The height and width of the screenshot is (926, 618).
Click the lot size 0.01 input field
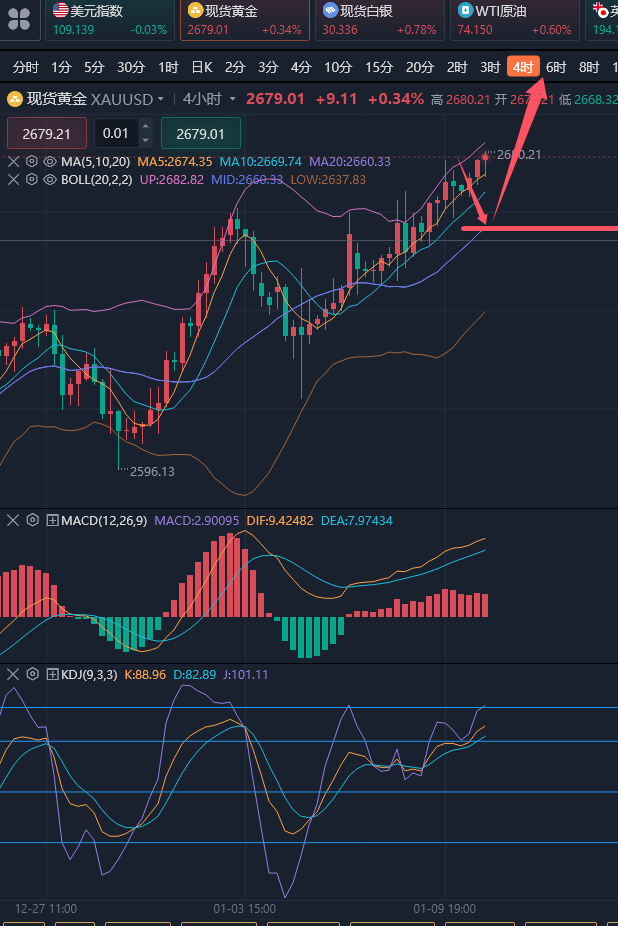tap(116, 133)
